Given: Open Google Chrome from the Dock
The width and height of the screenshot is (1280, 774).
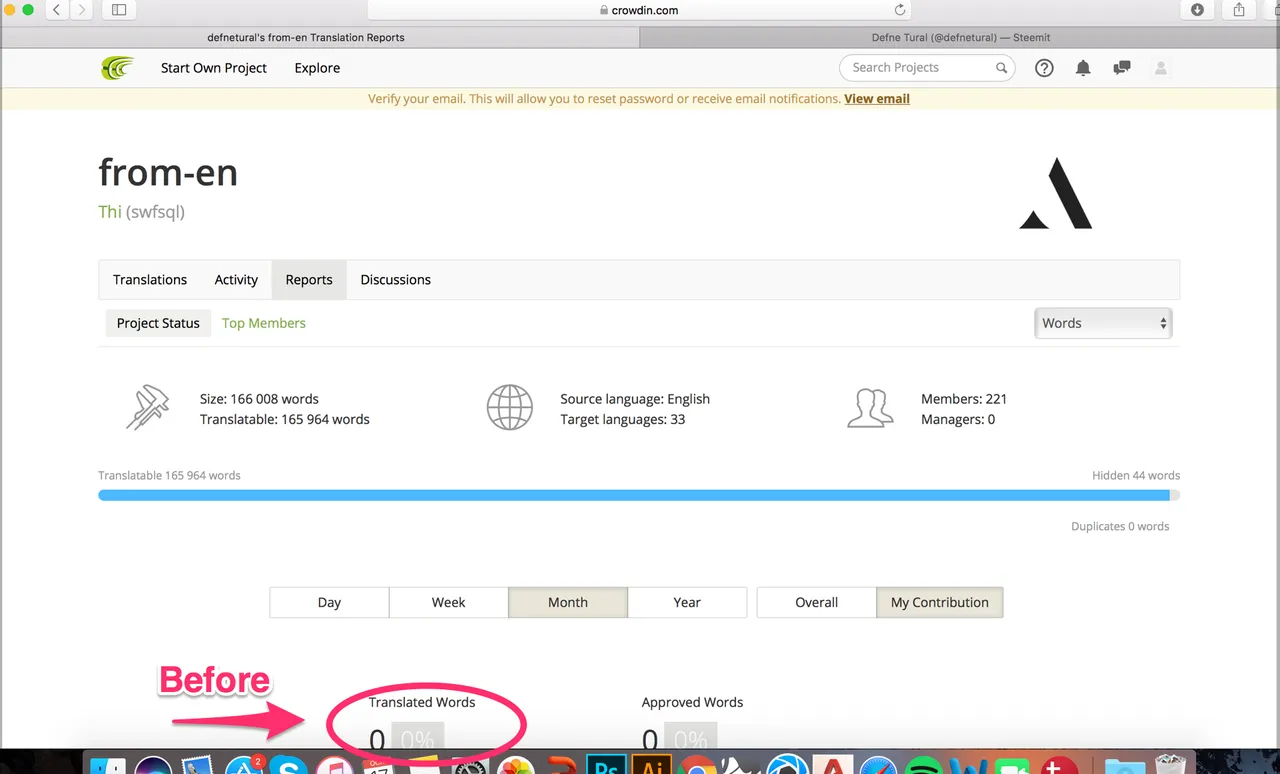Looking at the screenshot, I should [698, 767].
